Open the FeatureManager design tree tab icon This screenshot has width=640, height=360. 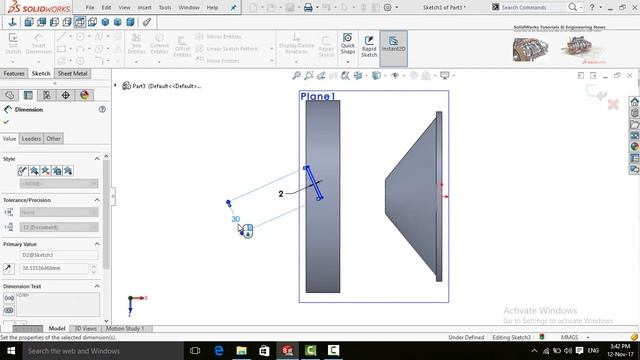9,95
